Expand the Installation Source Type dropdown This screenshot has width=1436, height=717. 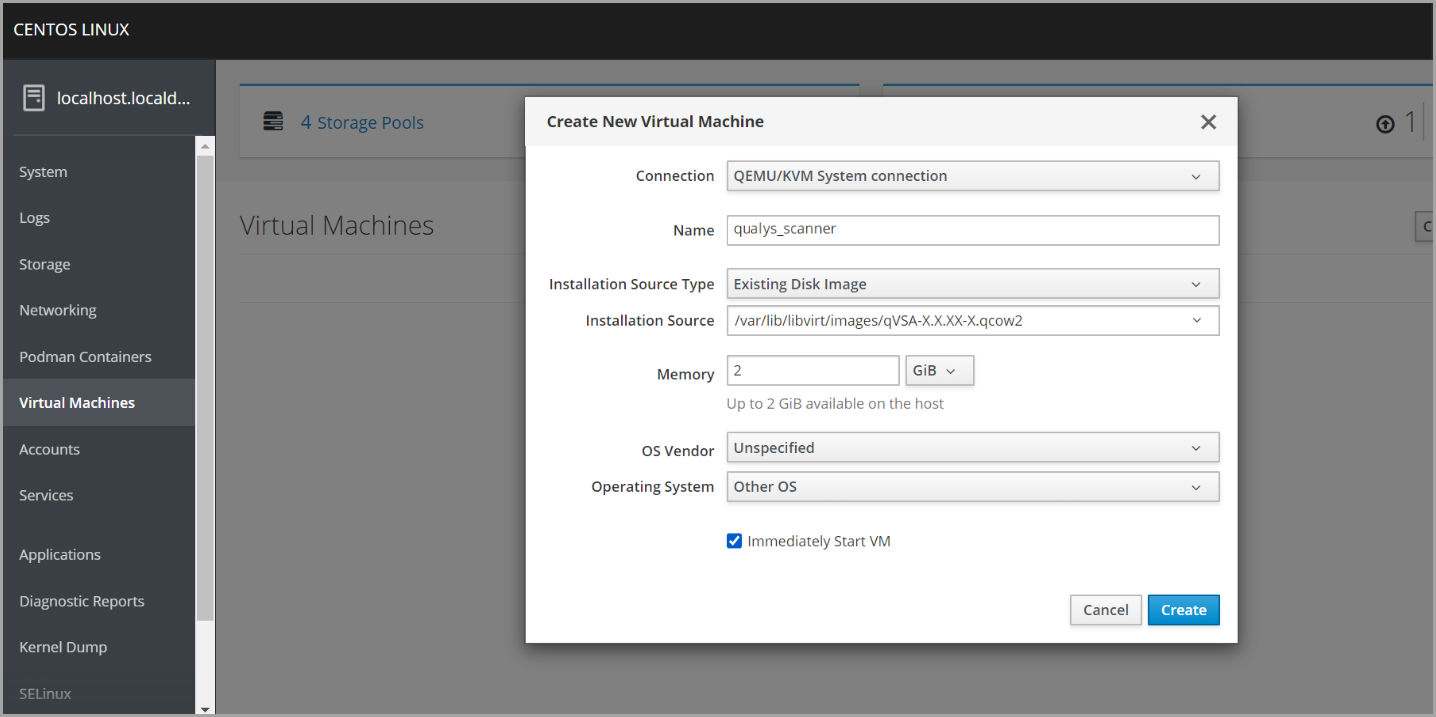pyautogui.click(x=972, y=283)
